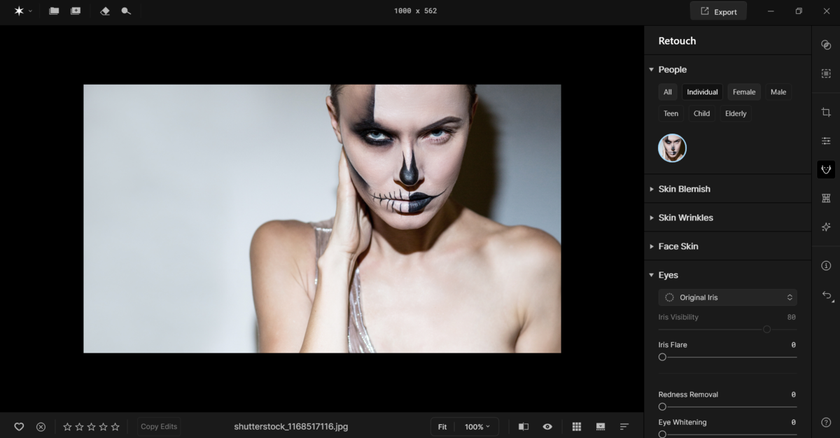Select the Elderly people filter
Viewport: 840px width, 438px height.
[735, 114]
